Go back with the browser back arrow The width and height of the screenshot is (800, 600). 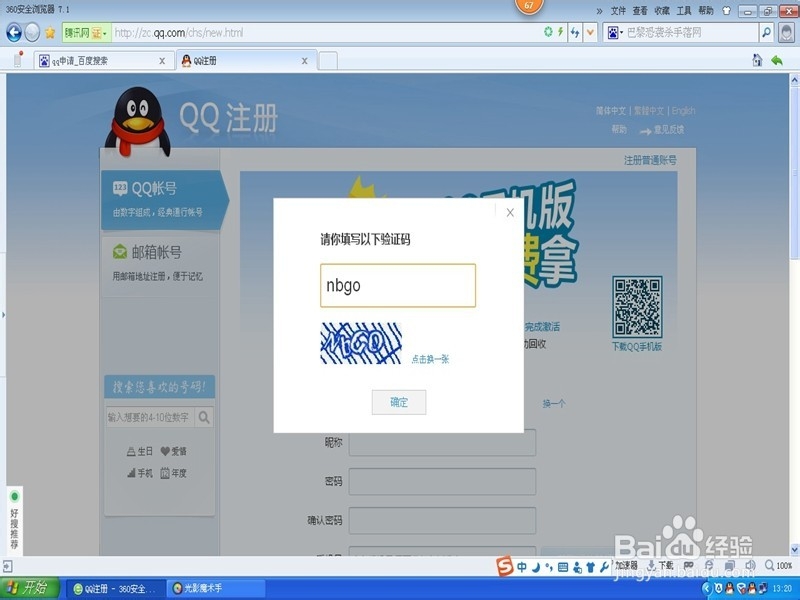pyautogui.click(x=14, y=33)
